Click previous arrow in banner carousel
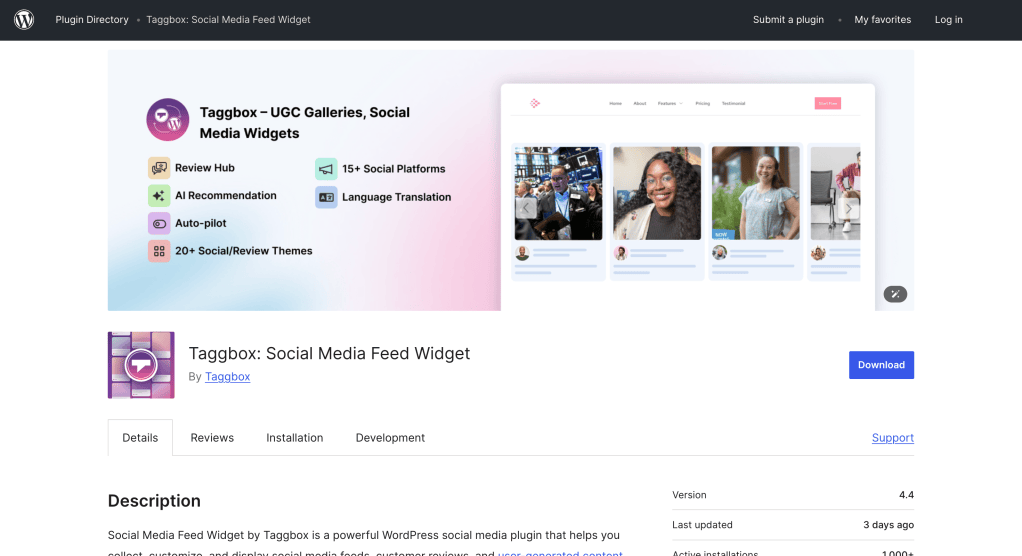The height and width of the screenshot is (556, 1022). point(526,208)
